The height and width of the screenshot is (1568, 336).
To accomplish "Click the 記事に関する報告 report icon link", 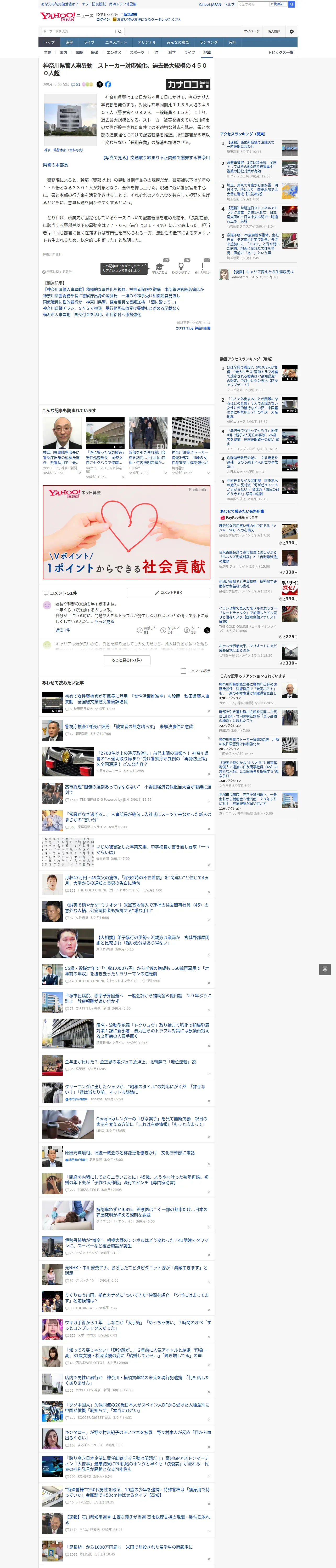I will click(57, 272).
